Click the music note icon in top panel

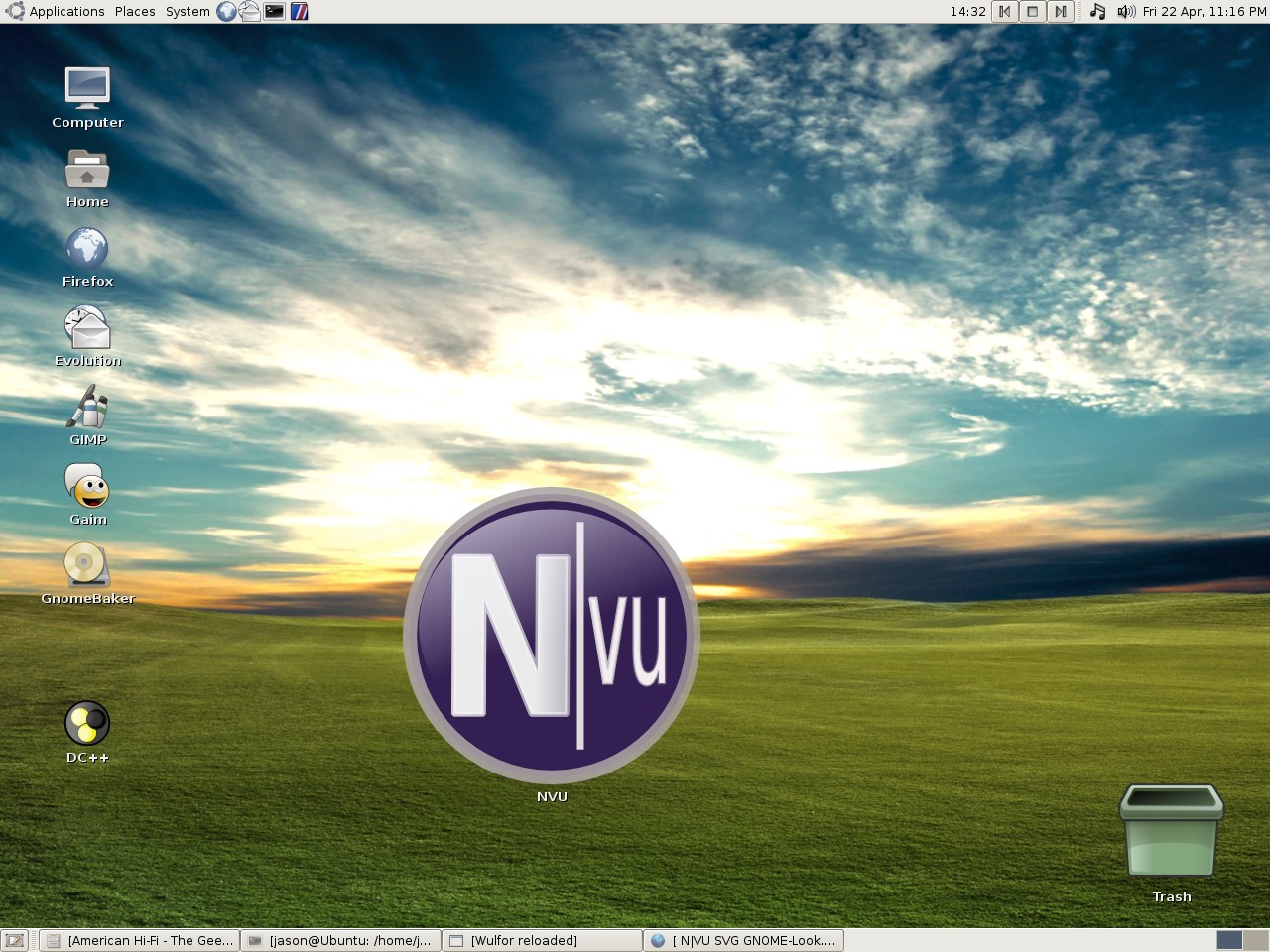(x=1097, y=12)
